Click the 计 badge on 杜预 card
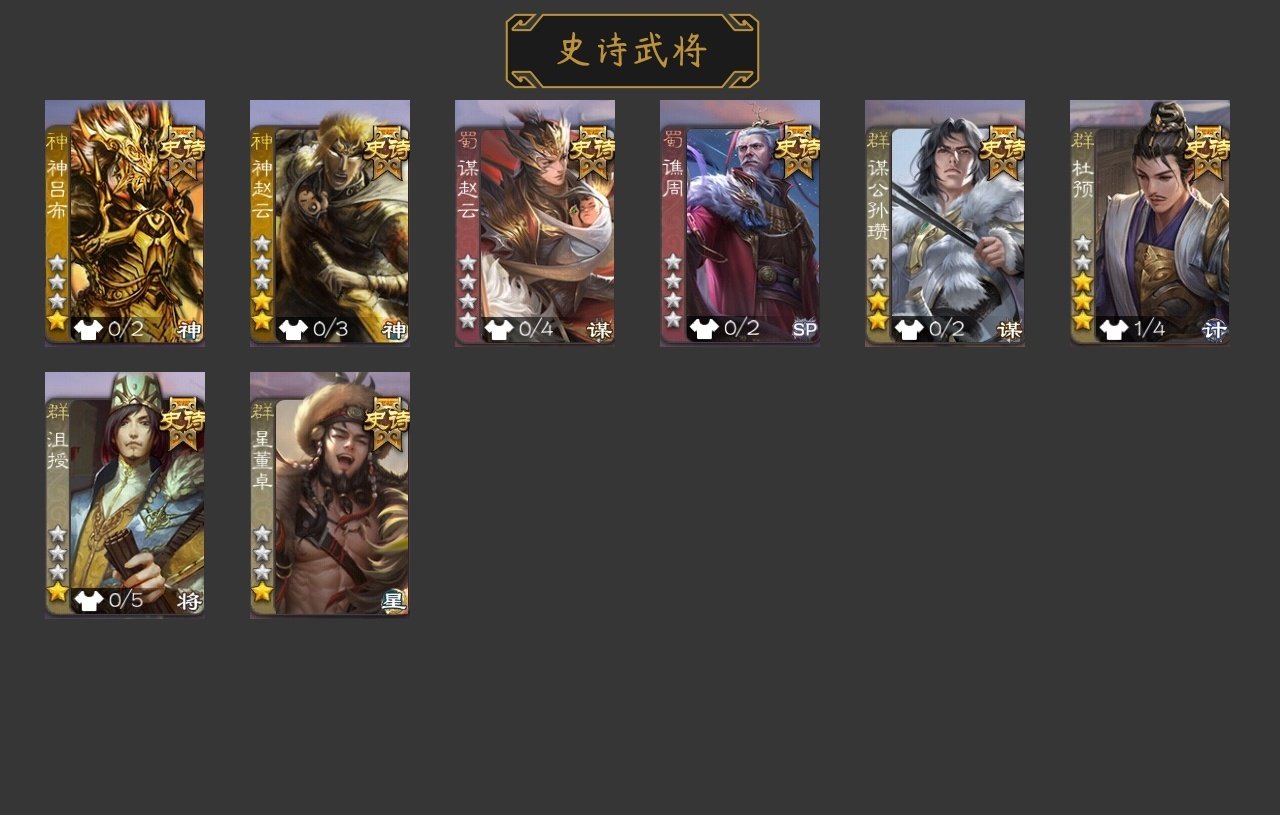 tap(1215, 329)
